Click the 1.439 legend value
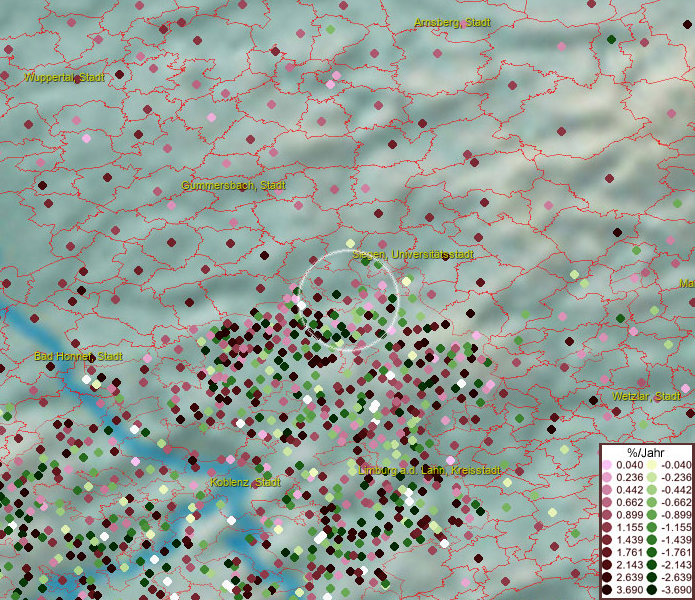This screenshot has height=600, width=695. (629, 540)
